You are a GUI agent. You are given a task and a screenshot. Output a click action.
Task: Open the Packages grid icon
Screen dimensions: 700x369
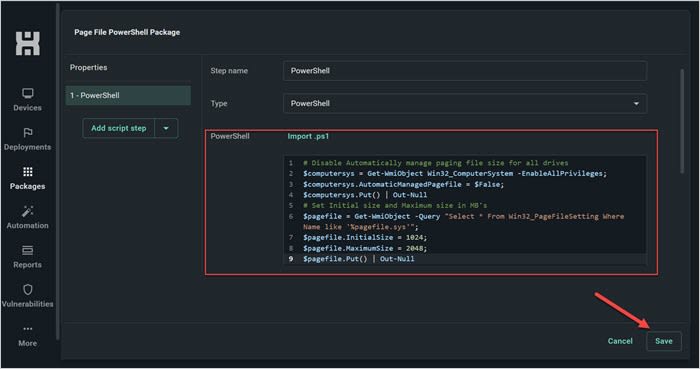click(x=28, y=171)
